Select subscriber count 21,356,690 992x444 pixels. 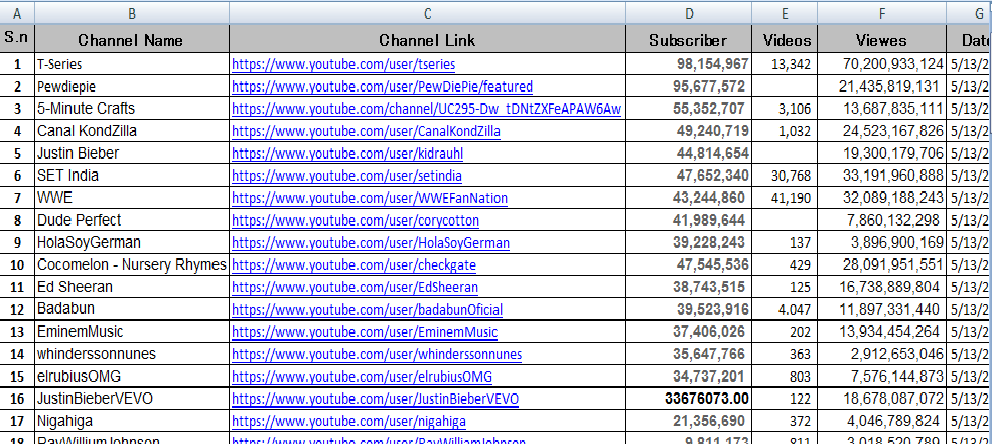click(689, 421)
